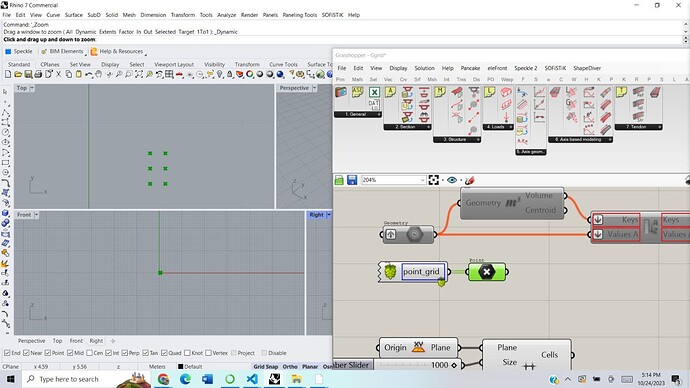Viewport: 690px width, 388px height.
Task: Select the Excel import component icon
Action: pos(374,92)
